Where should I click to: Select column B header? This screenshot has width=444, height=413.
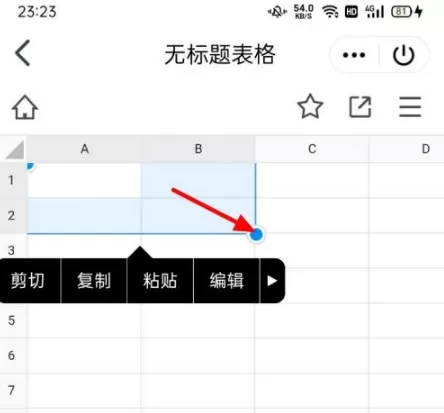point(198,149)
